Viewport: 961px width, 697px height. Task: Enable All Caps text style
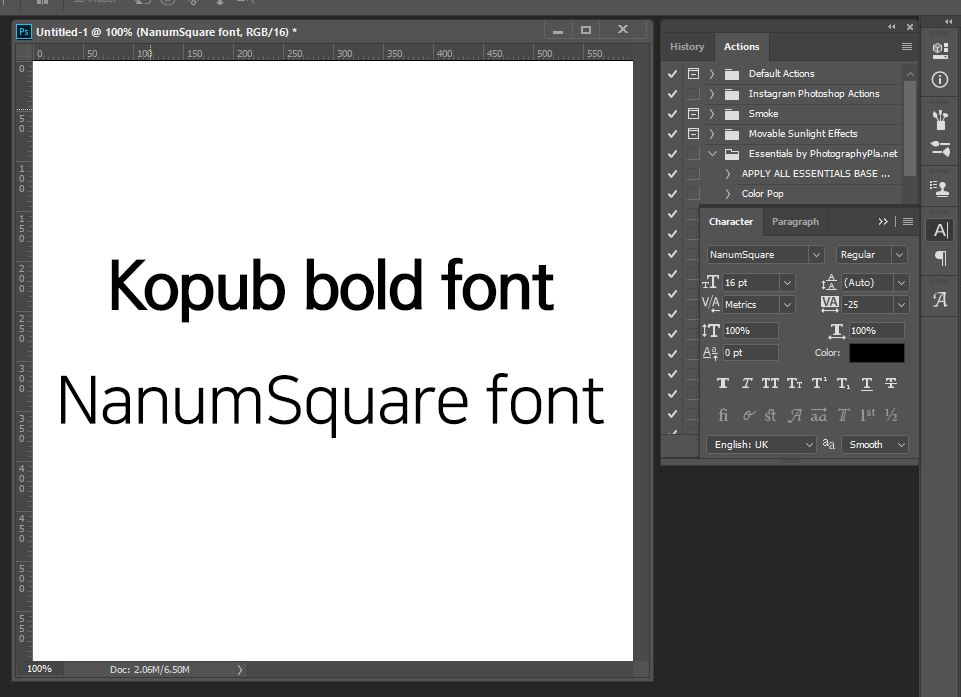click(770, 384)
